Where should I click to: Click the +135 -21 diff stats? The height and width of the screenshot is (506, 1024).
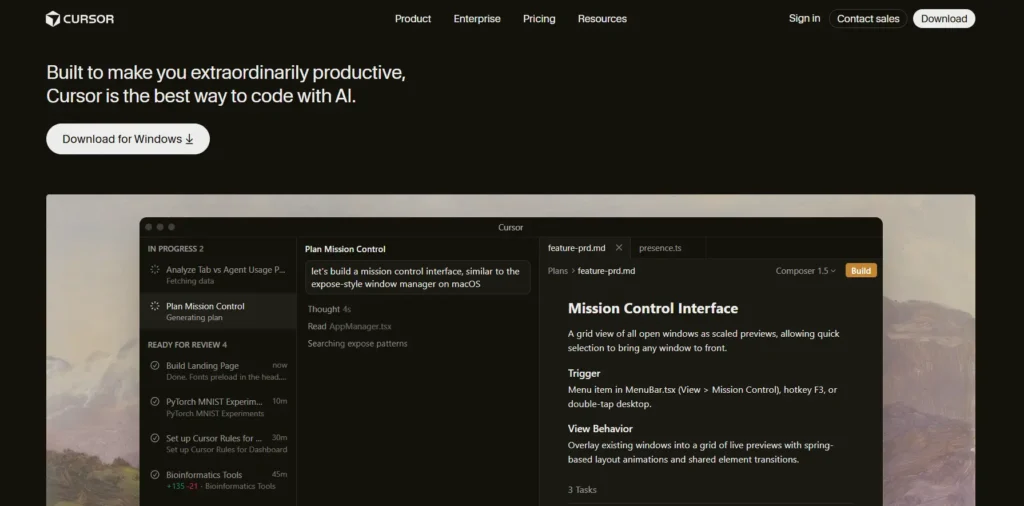(182, 486)
